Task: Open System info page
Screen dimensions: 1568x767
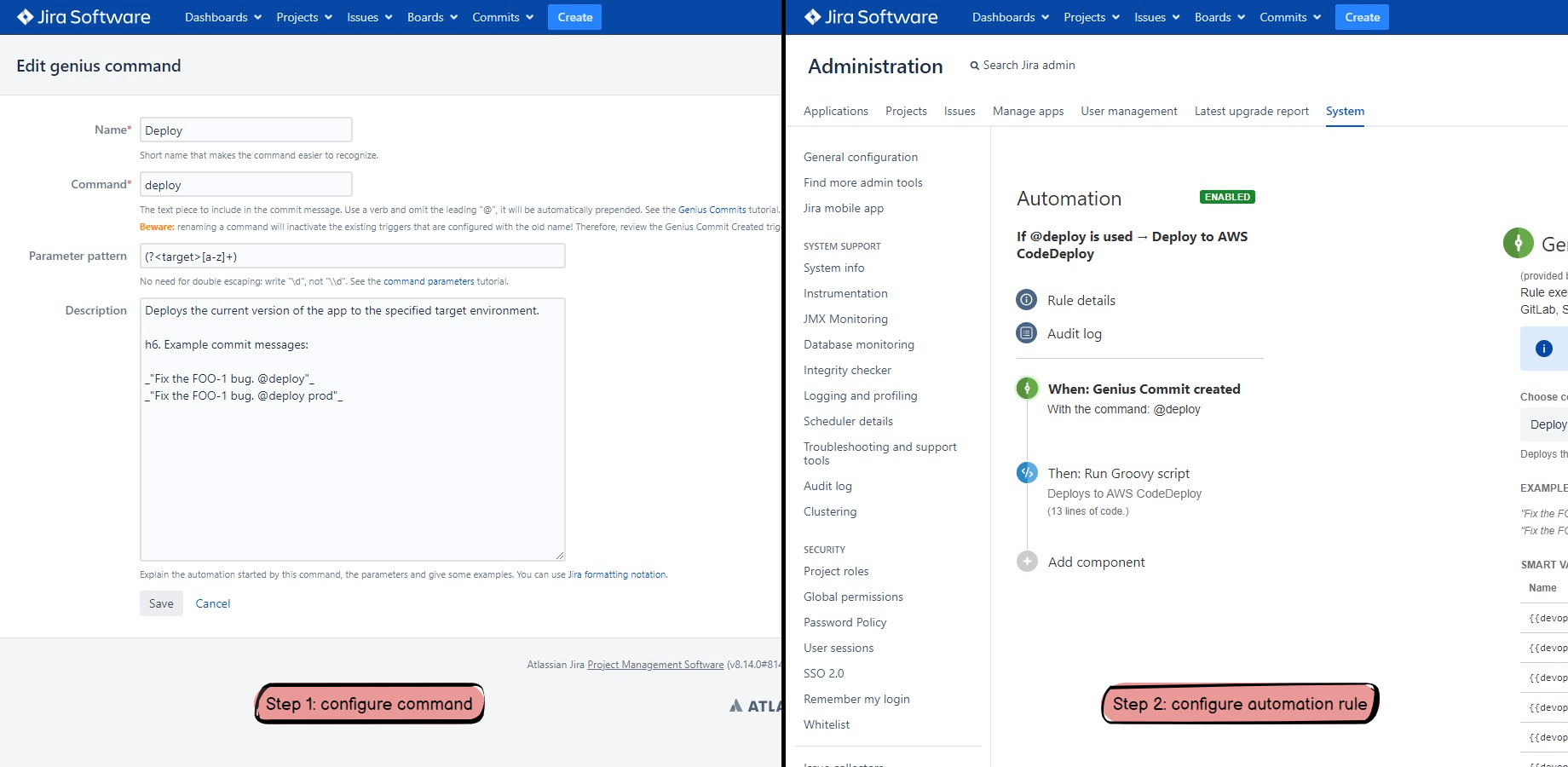Action: 834,268
